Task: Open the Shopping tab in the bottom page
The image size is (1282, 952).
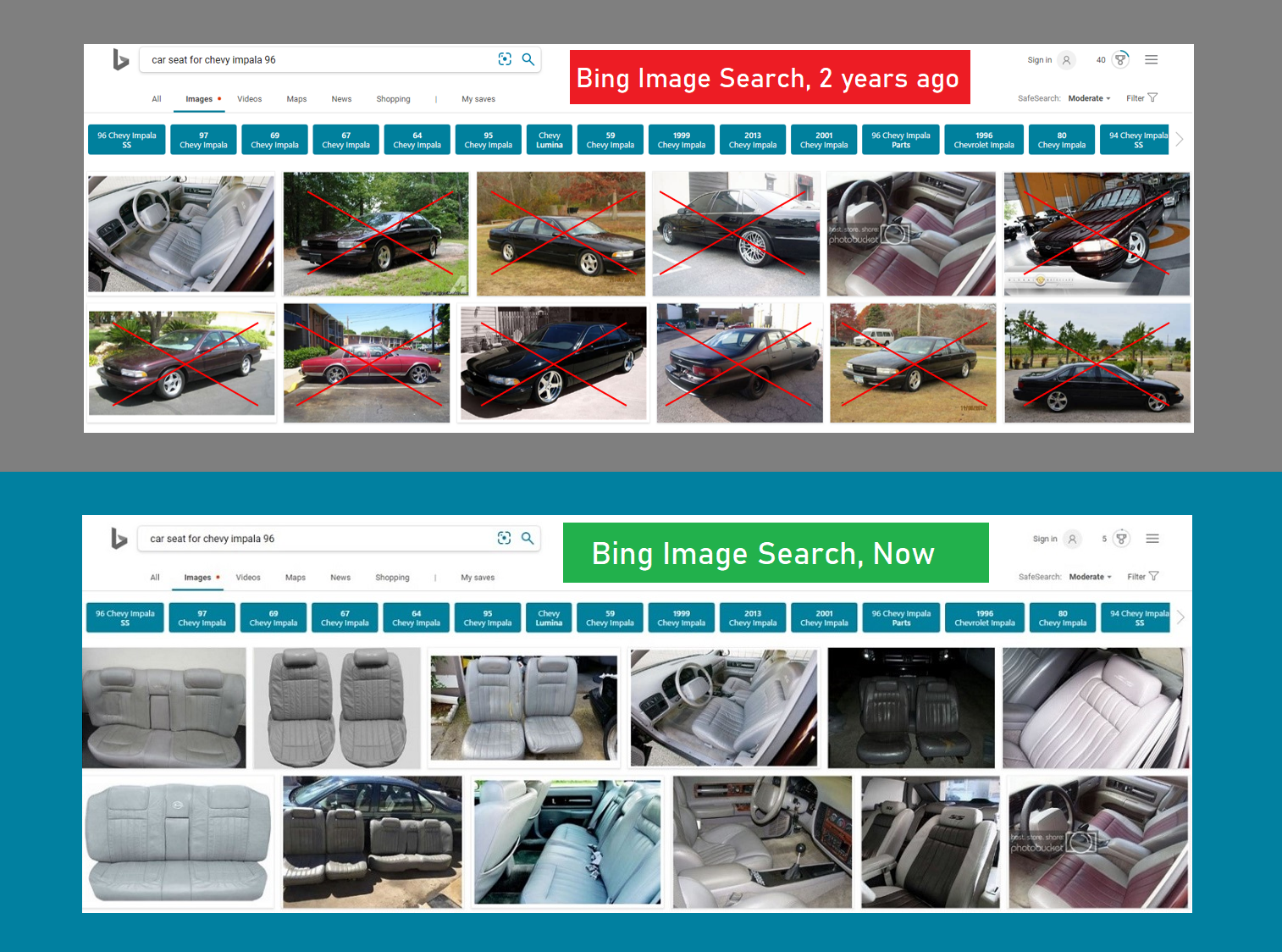Action: coord(392,578)
